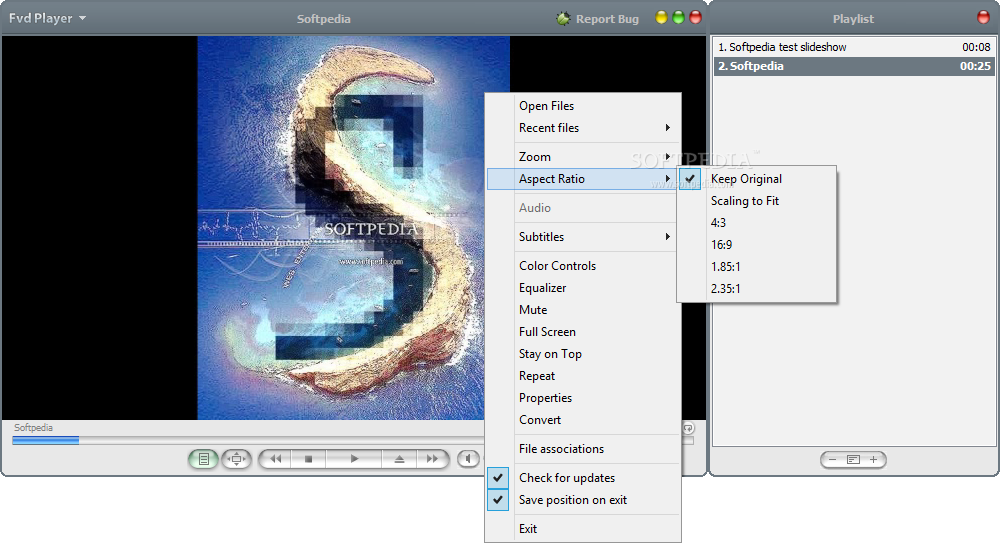Choose Convert in the context menu
This screenshot has height=543, width=1000.
583,420
